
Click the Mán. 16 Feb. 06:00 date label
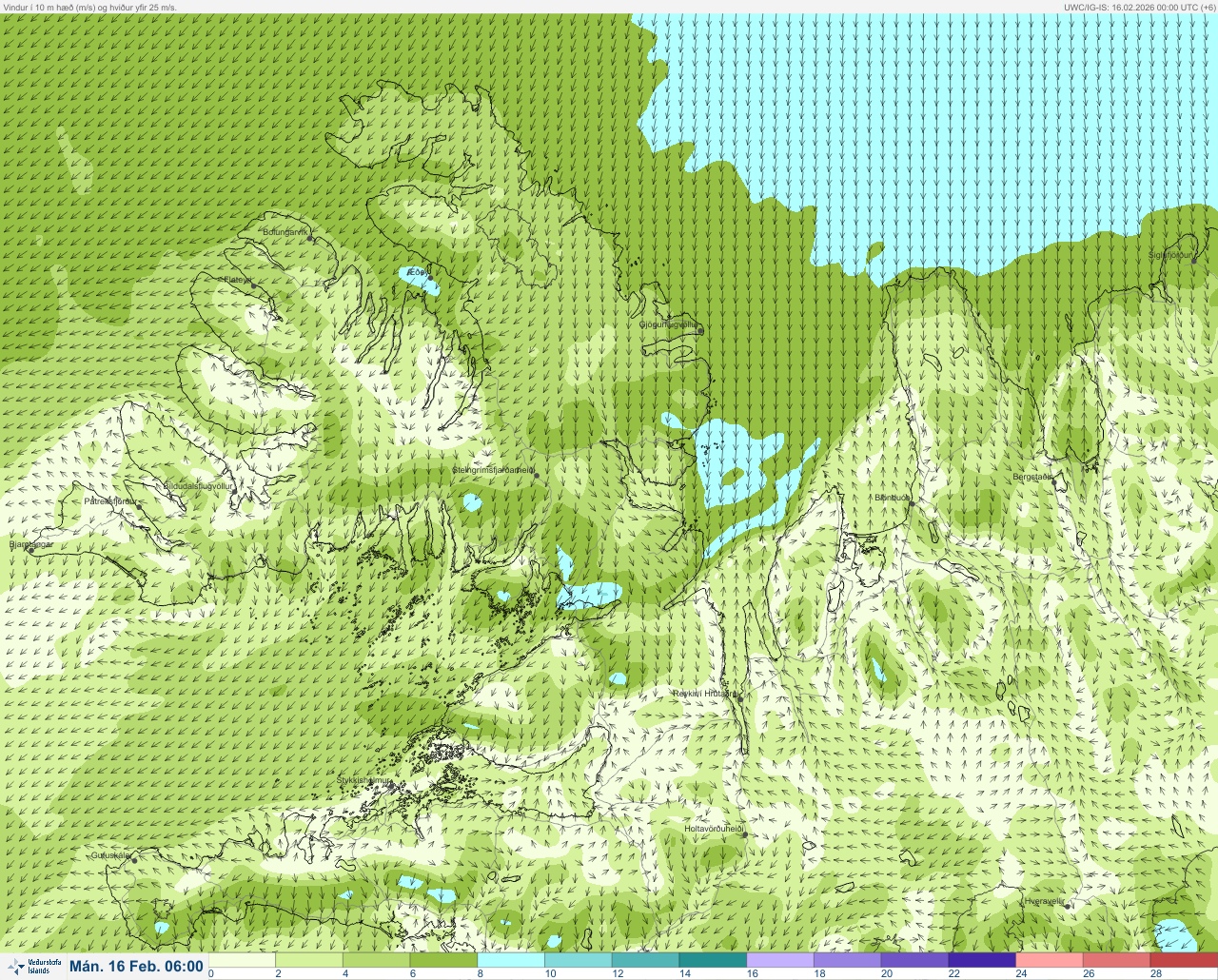click(x=136, y=967)
